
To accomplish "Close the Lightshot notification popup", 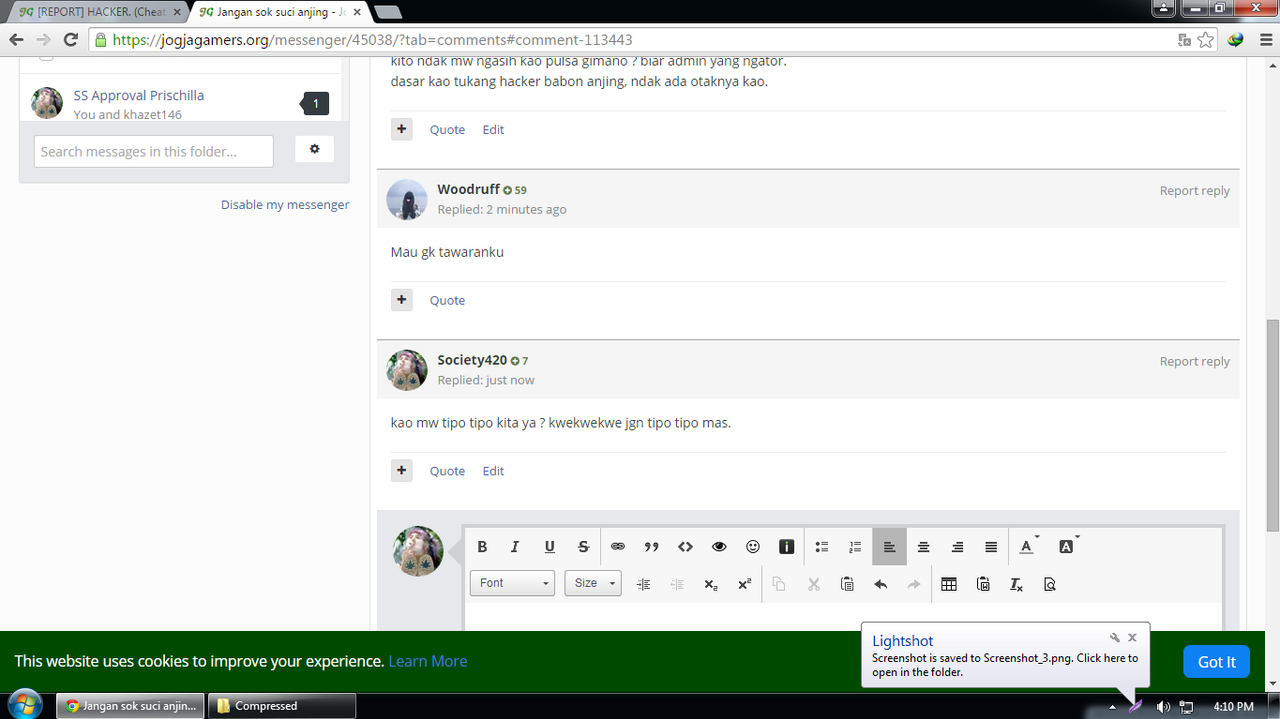I will (x=1132, y=637).
